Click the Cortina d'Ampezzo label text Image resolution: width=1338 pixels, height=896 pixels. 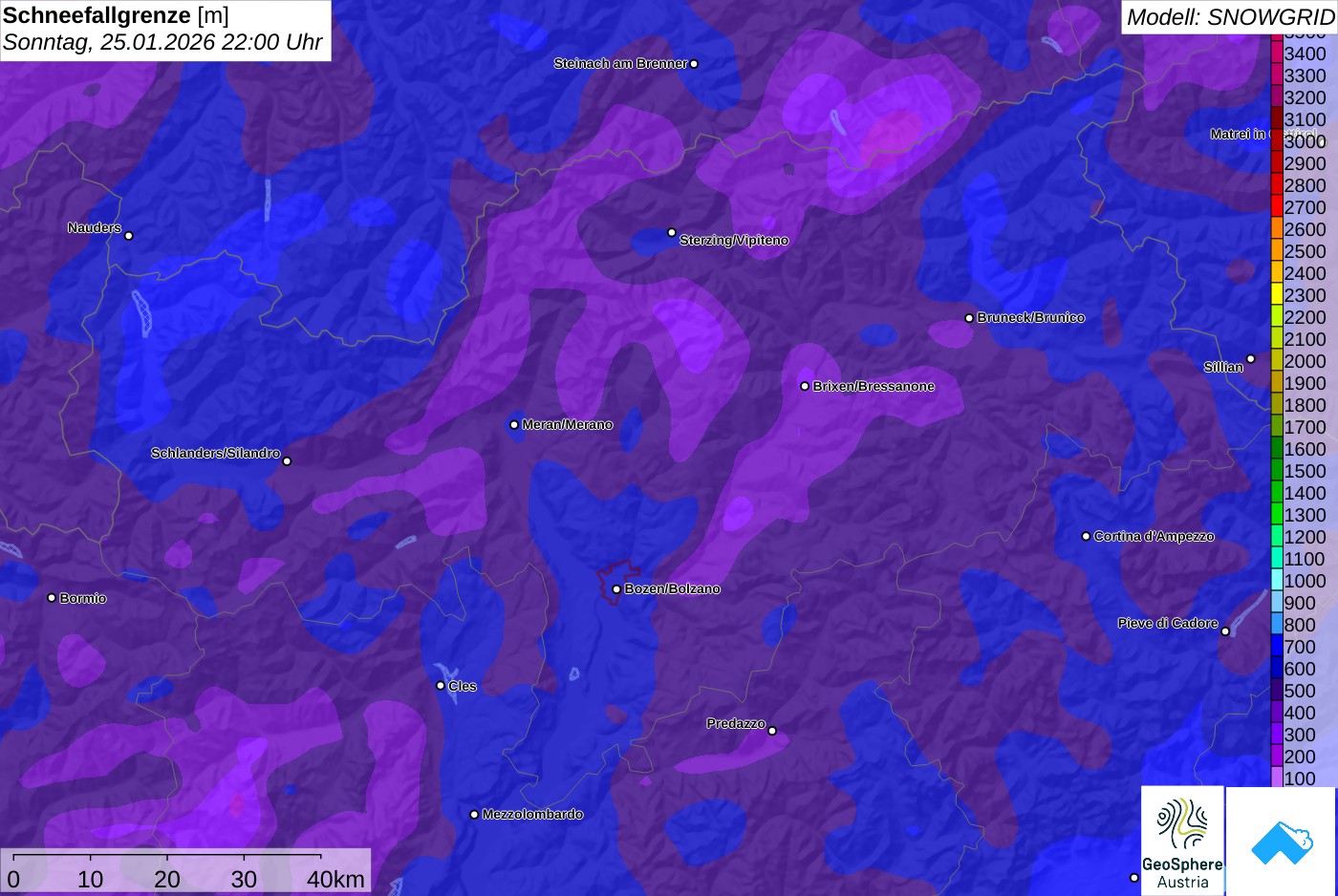(1155, 537)
